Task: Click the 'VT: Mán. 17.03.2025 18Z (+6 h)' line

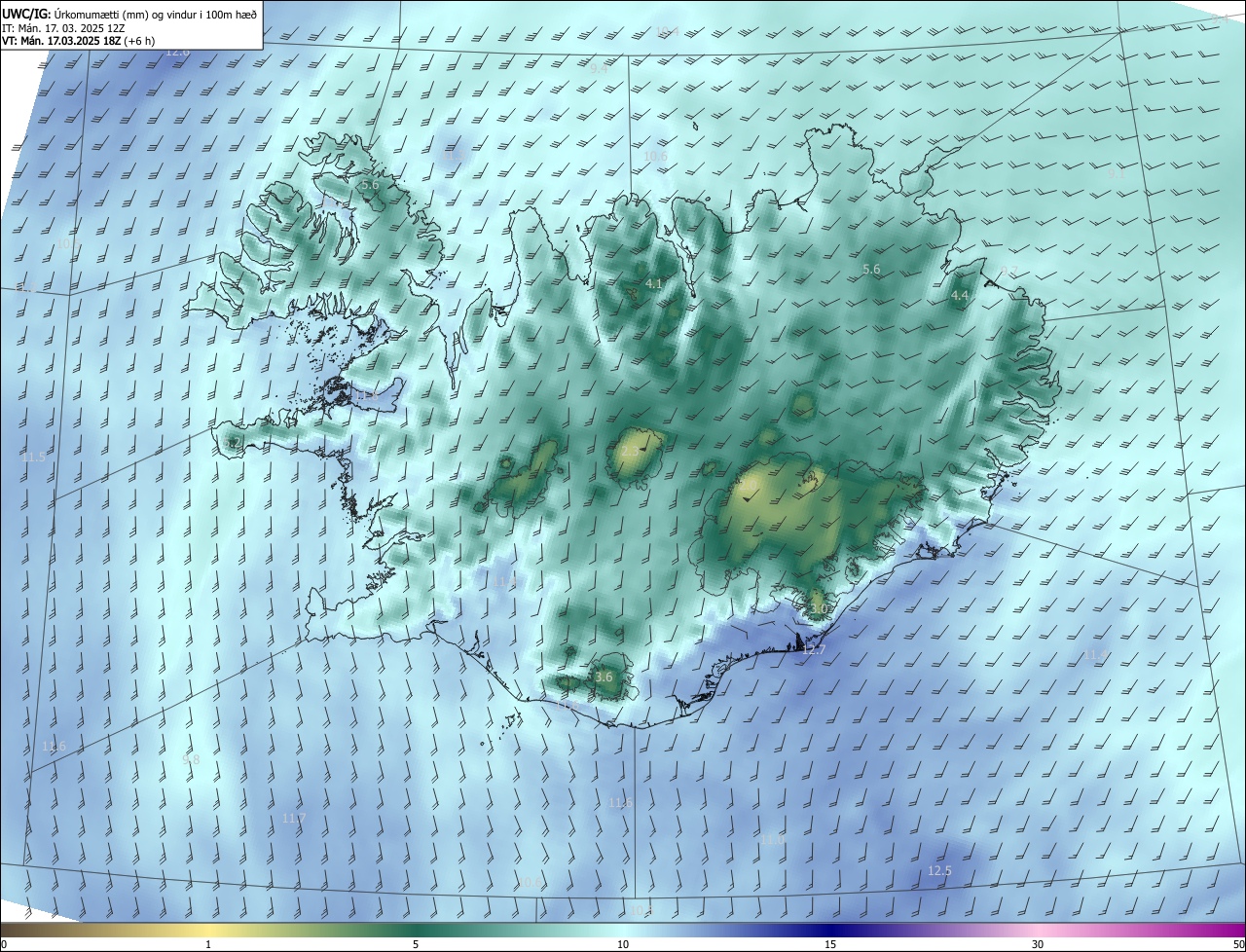Action: 78,41
